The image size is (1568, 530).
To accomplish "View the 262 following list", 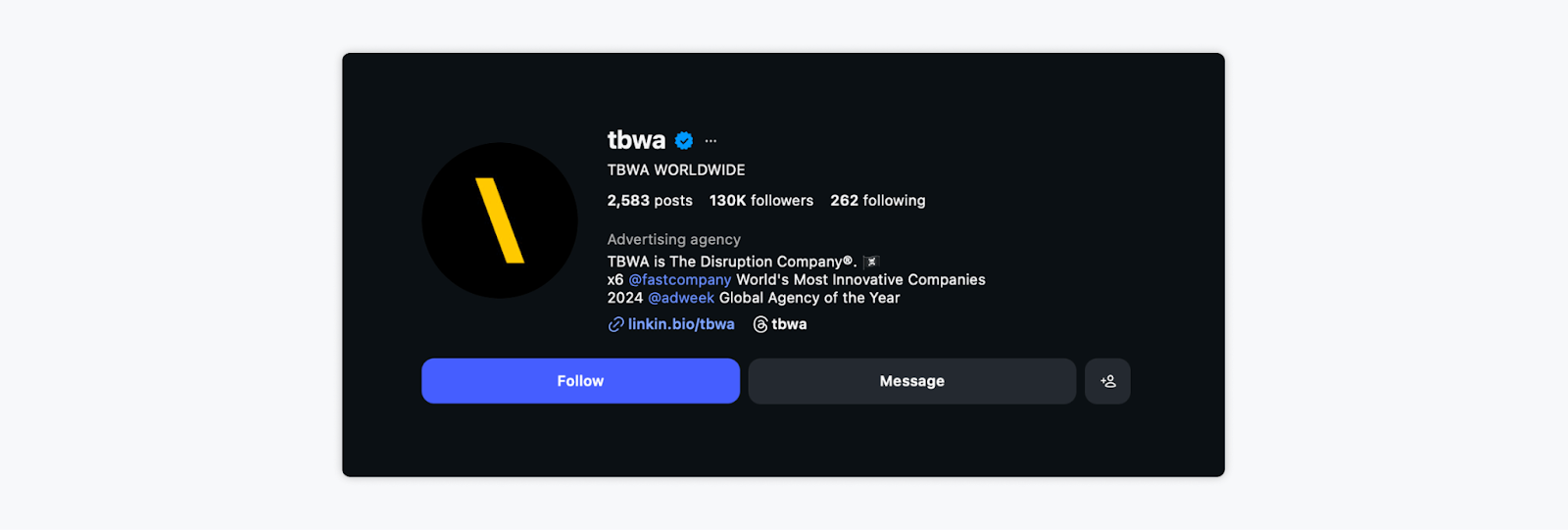I will click(877, 201).
